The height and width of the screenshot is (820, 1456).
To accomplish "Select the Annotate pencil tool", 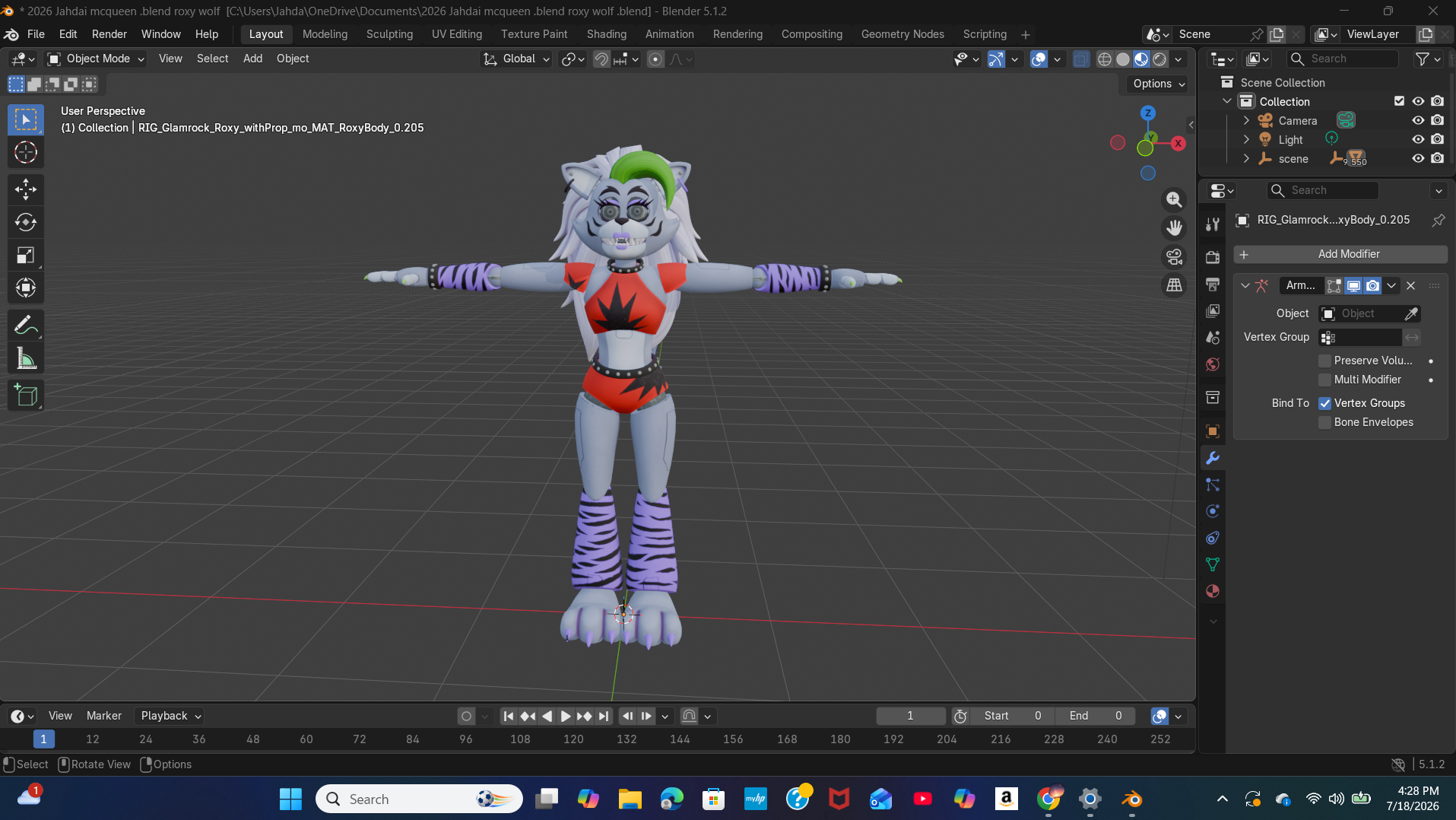I will [x=26, y=325].
